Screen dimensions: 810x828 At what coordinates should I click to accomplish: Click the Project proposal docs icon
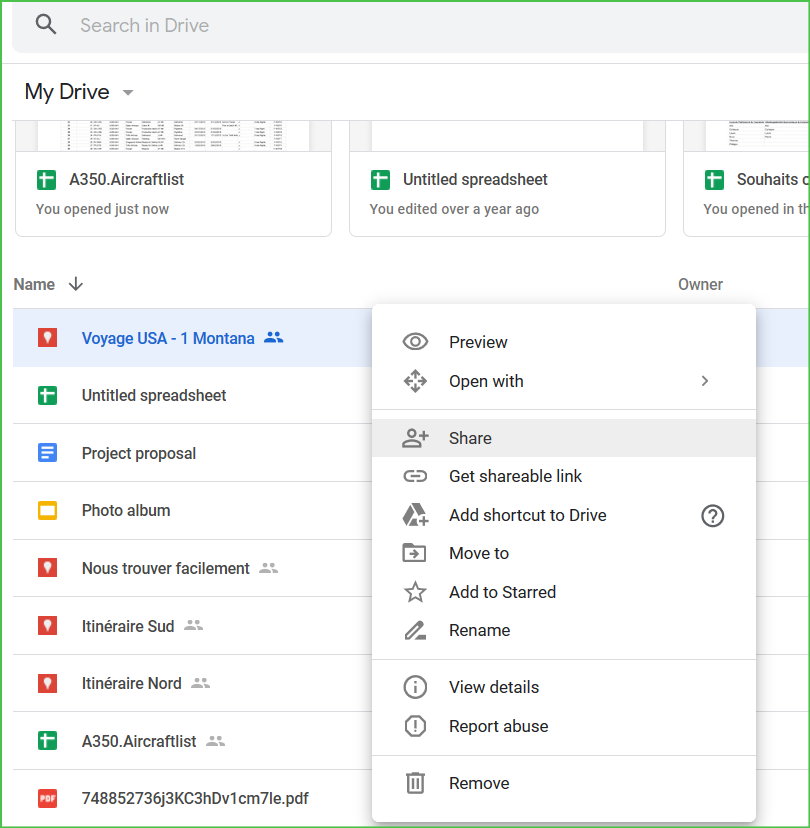click(x=47, y=453)
